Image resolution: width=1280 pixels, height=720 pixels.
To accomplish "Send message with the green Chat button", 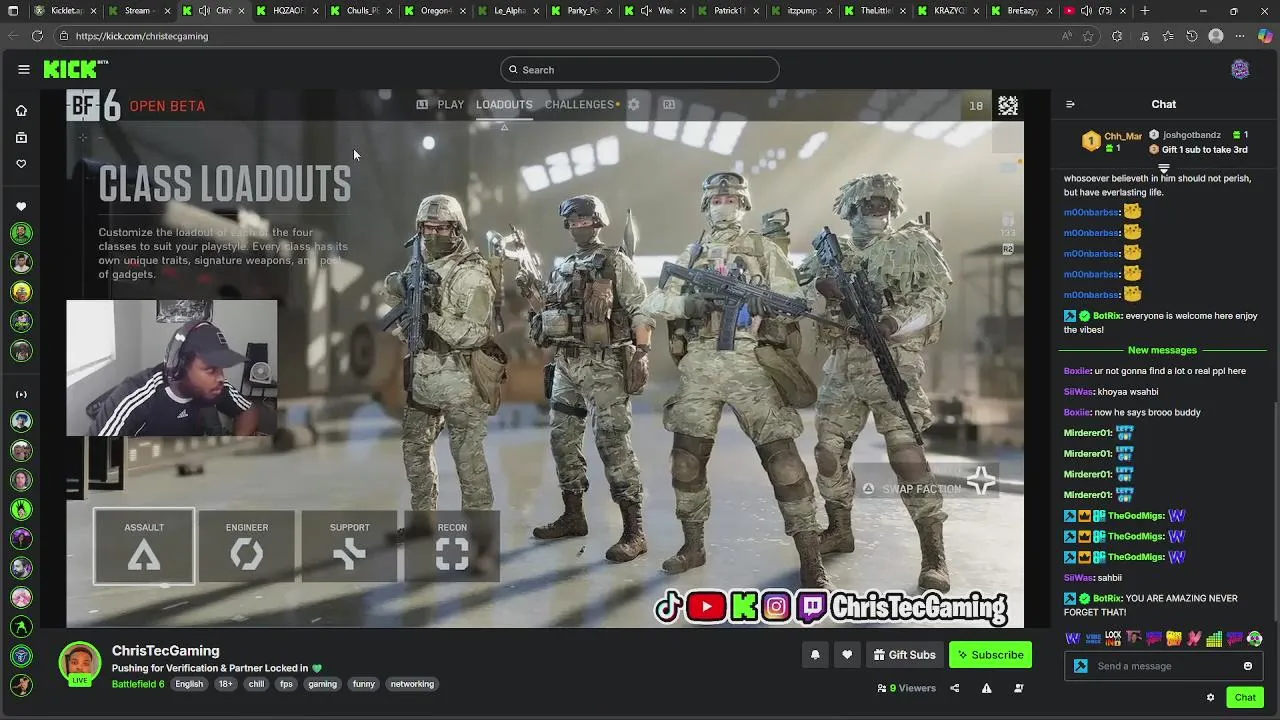I will click(1245, 697).
